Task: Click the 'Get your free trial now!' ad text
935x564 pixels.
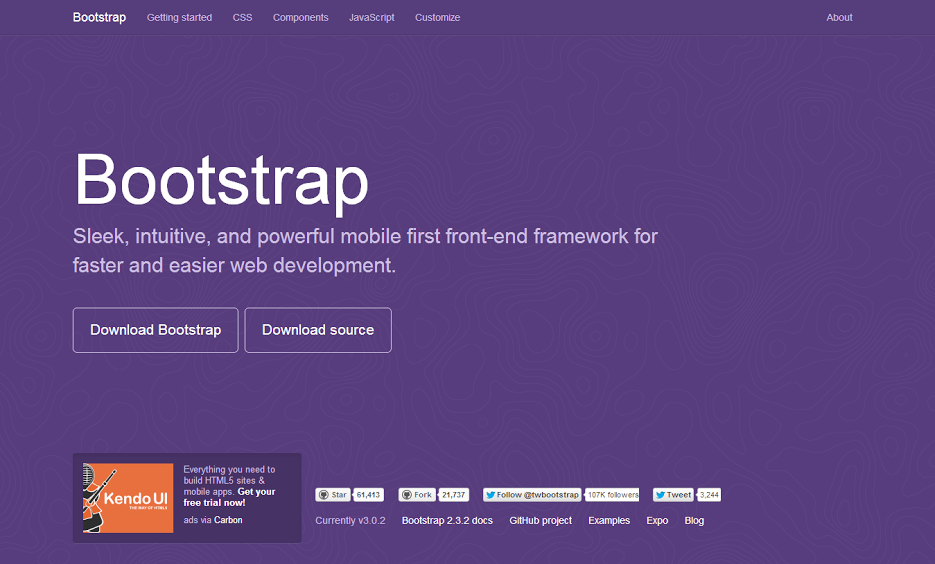Action: (229, 497)
